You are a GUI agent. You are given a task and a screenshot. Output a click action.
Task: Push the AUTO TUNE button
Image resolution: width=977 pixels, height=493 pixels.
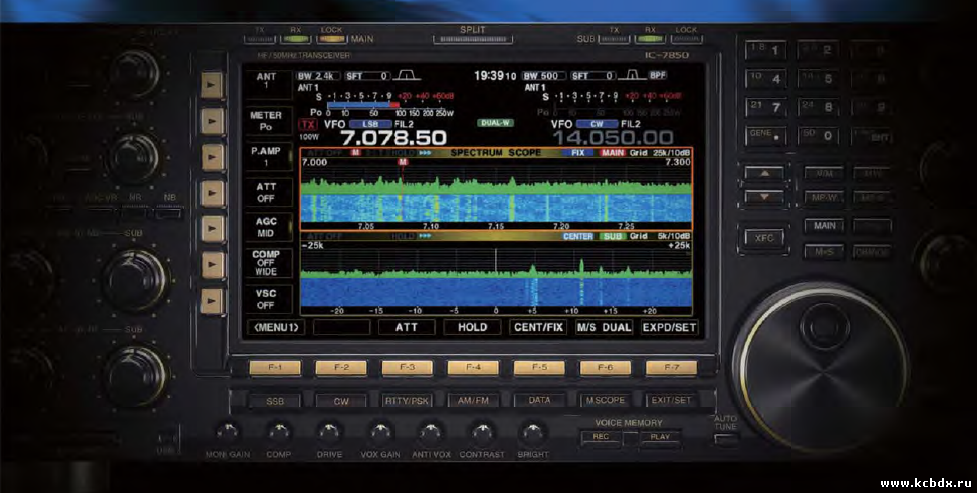726,439
